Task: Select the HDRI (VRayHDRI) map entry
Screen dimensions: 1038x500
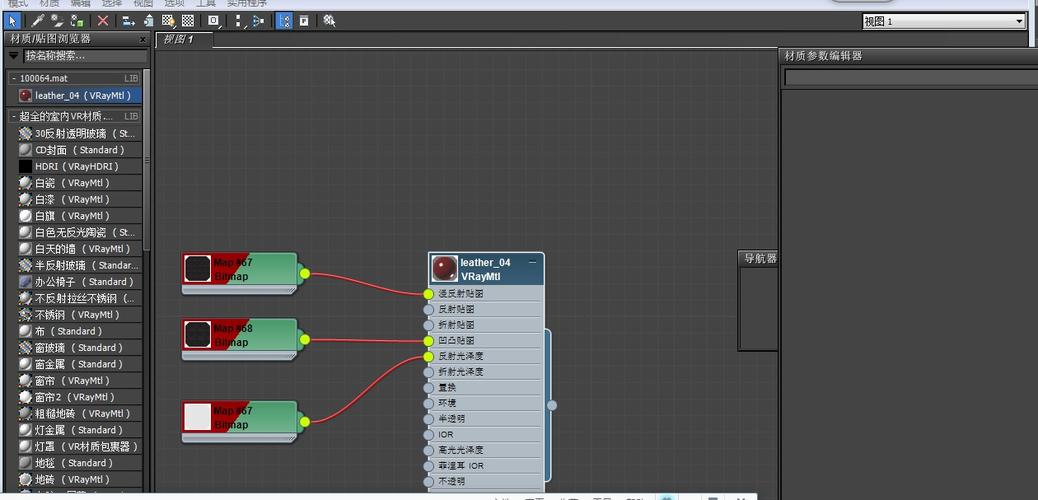Action: [x=76, y=166]
